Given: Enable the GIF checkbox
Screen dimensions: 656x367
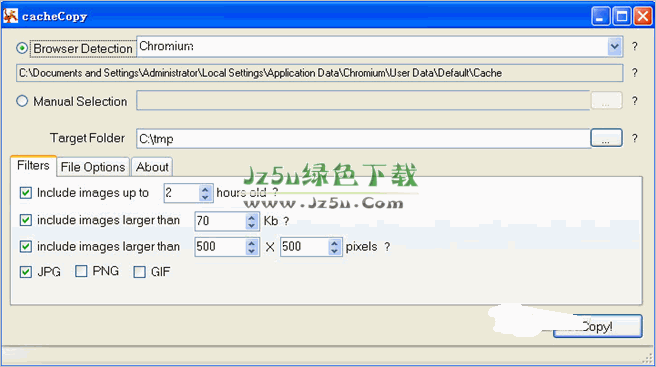Looking at the screenshot, I should 139,272.
